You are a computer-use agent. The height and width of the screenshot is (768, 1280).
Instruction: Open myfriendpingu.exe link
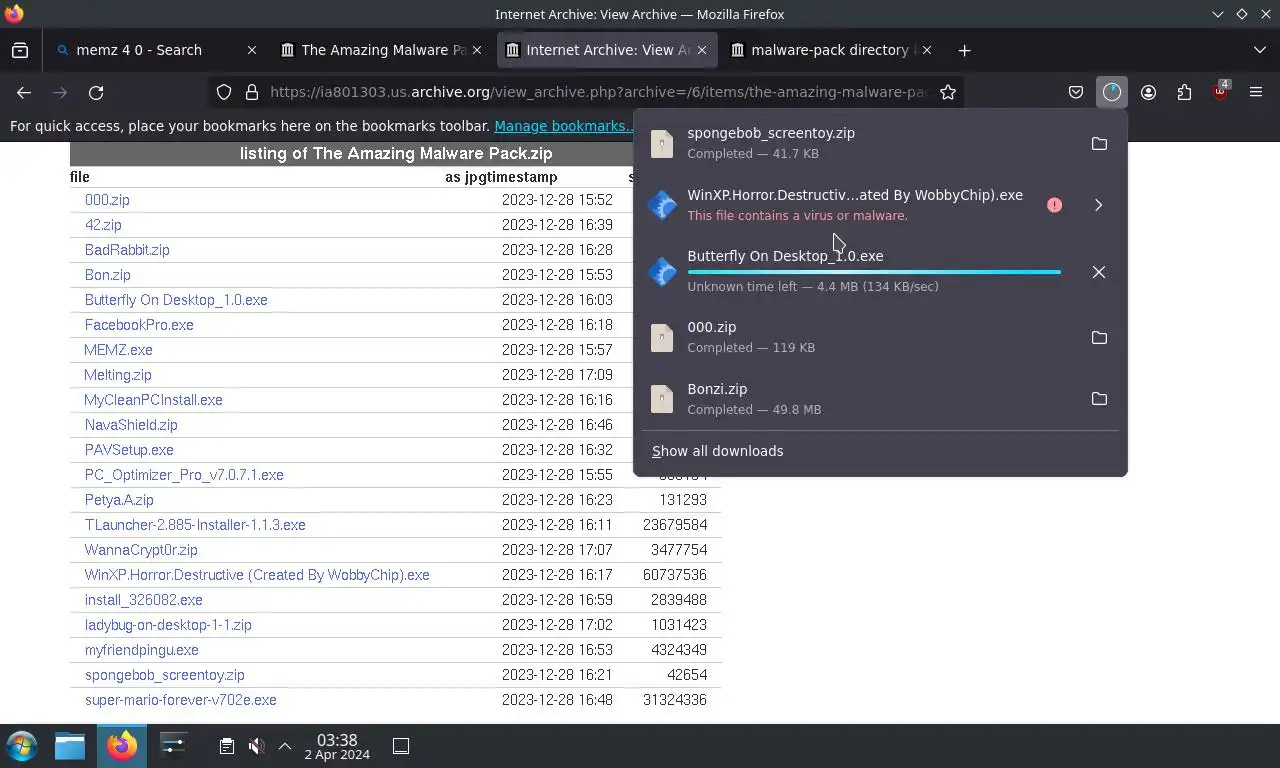[142, 650]
